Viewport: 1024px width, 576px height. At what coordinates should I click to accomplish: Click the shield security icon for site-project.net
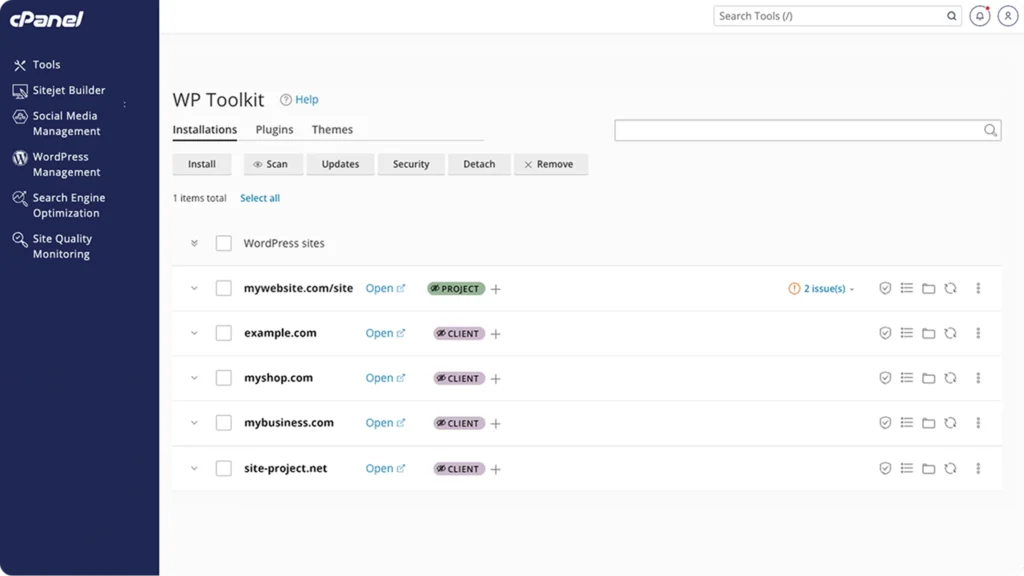click(x=885, y=468)
